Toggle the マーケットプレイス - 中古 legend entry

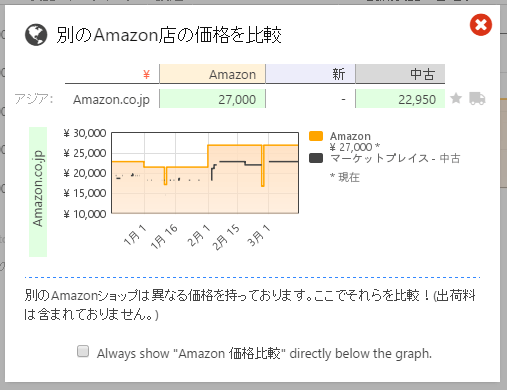pyautogui.click(x=395, y=158)
